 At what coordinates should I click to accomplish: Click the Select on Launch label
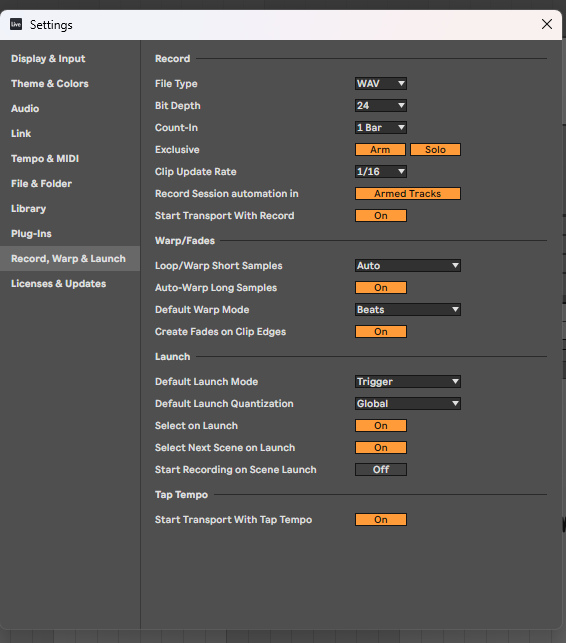point(196,426)
